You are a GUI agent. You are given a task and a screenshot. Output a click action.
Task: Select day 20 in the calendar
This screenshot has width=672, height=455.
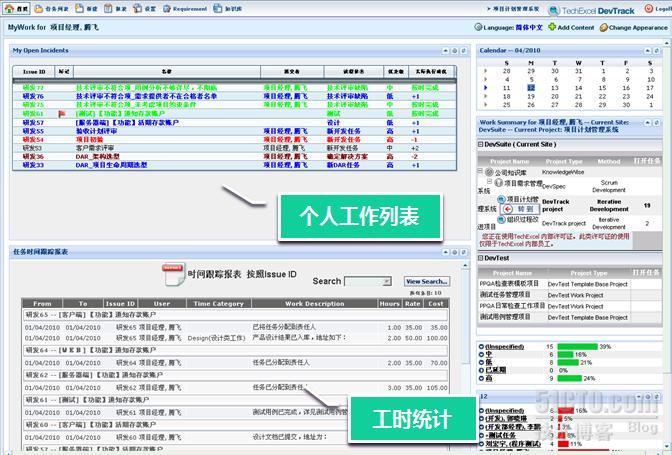[555, 96]
